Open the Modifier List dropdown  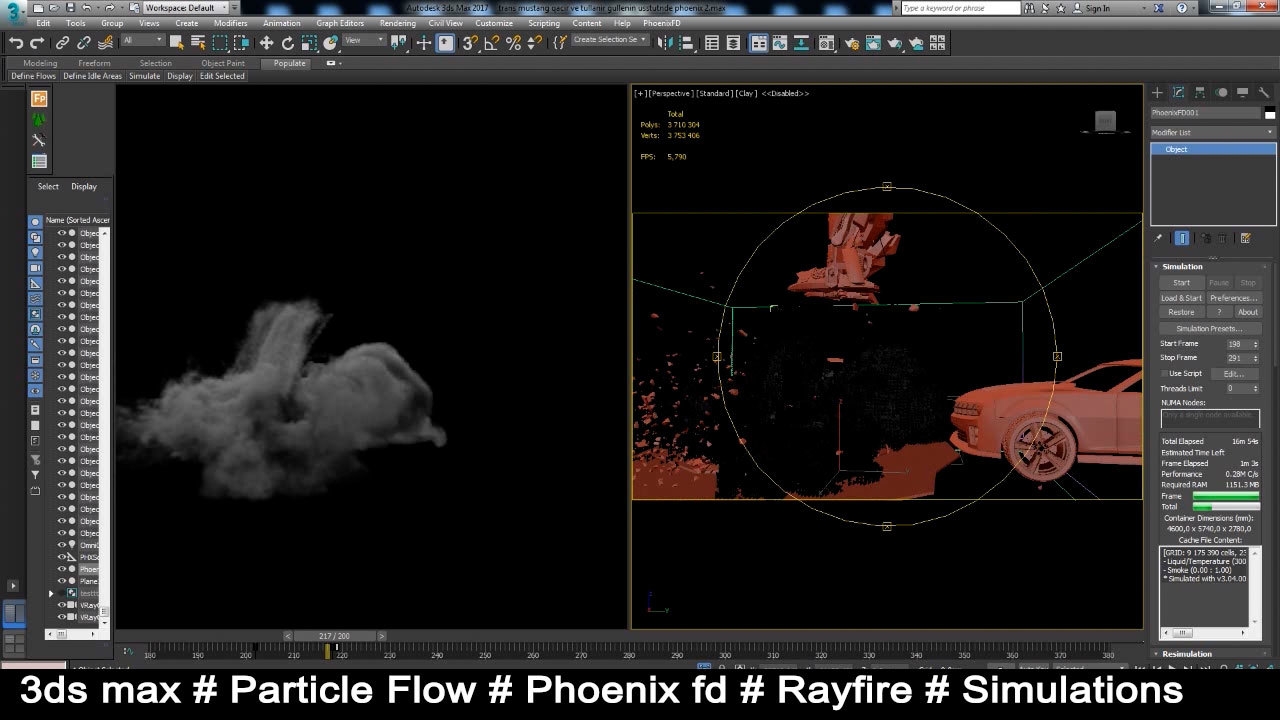click(1213, 132)
